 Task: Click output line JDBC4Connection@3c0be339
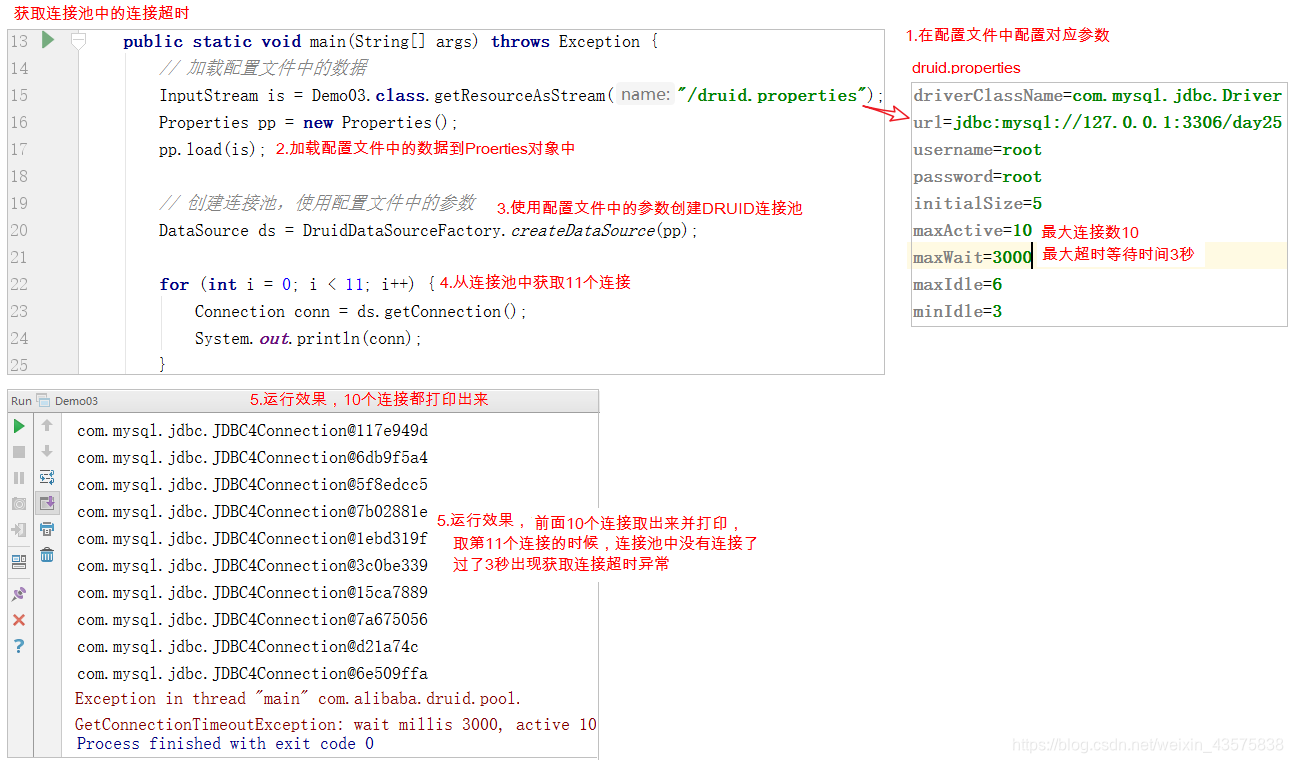click(x=252, y=566)
